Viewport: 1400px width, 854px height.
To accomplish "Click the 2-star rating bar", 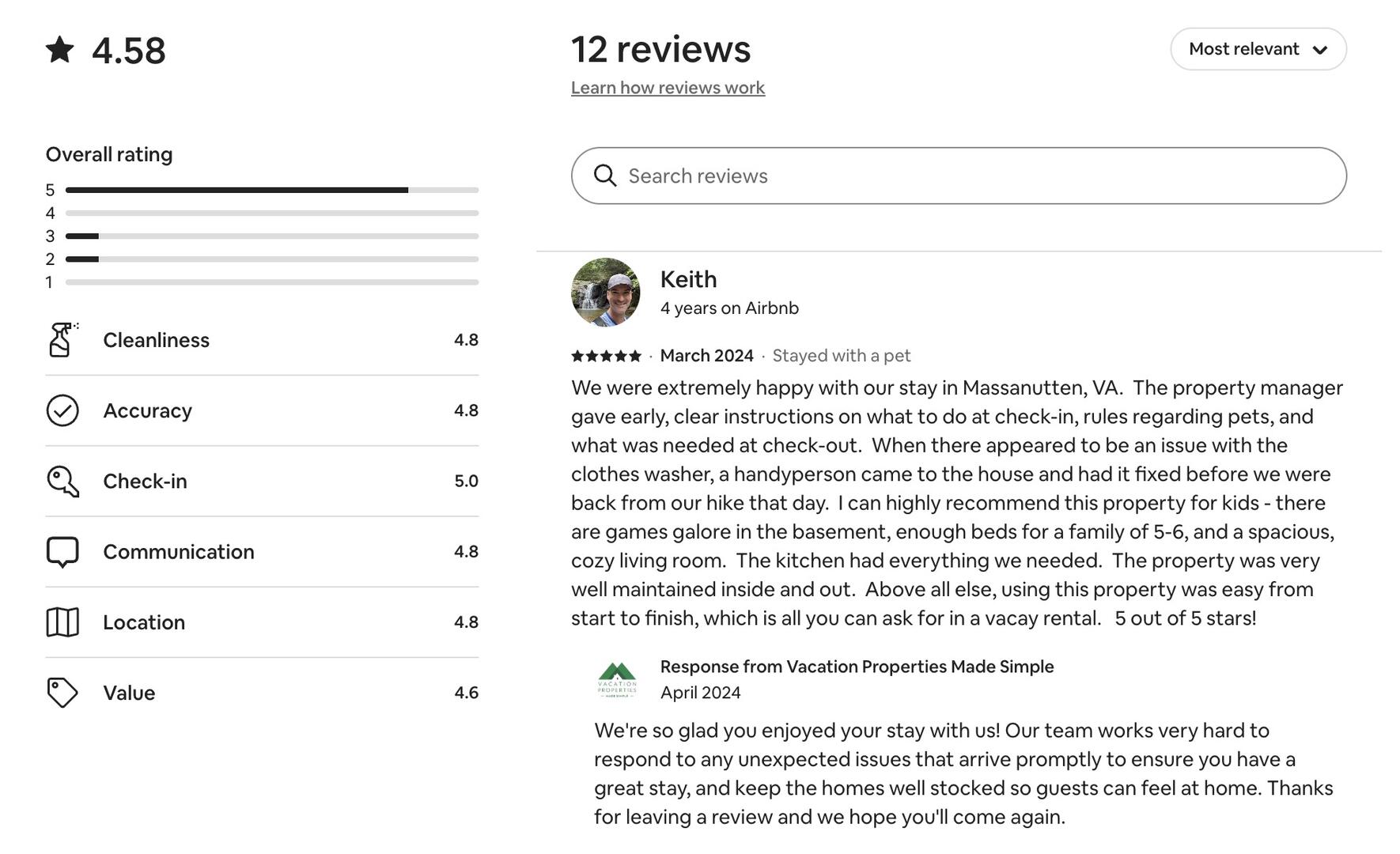I will pyautogui.click(x=272, y=259).
